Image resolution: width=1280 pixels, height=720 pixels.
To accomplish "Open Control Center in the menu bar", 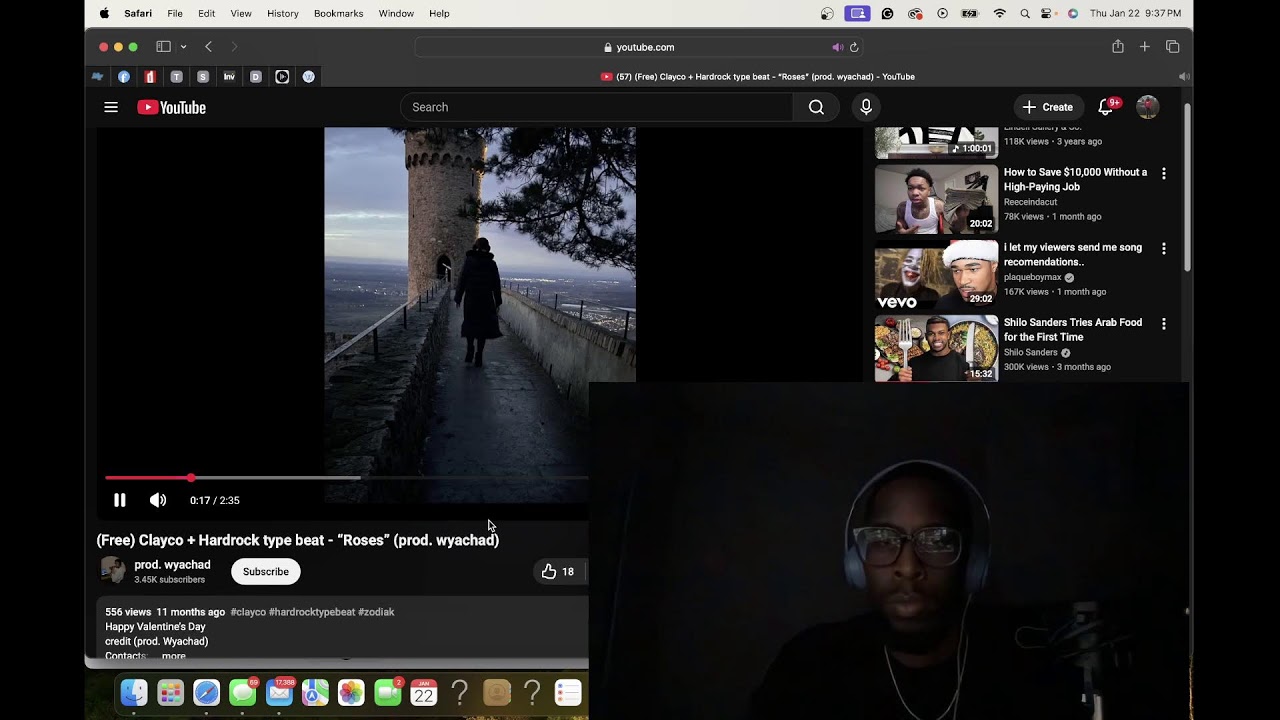I will pyautogui.click(x=1047, y=13).
